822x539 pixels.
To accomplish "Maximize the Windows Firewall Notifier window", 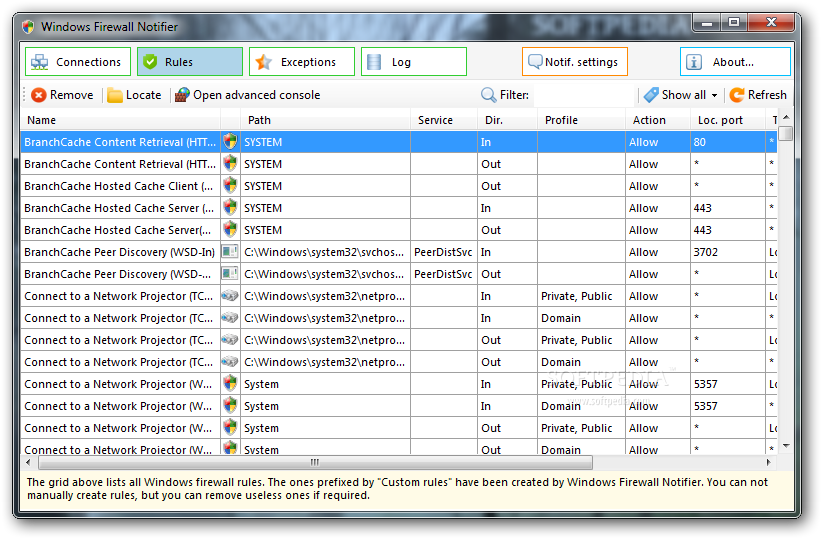I will click(734, 22).
